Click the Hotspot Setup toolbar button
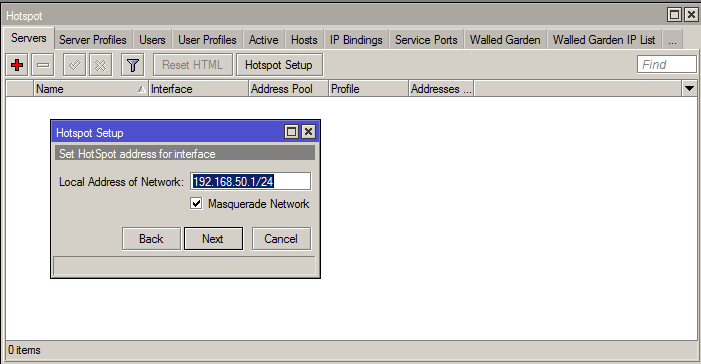 279,65
